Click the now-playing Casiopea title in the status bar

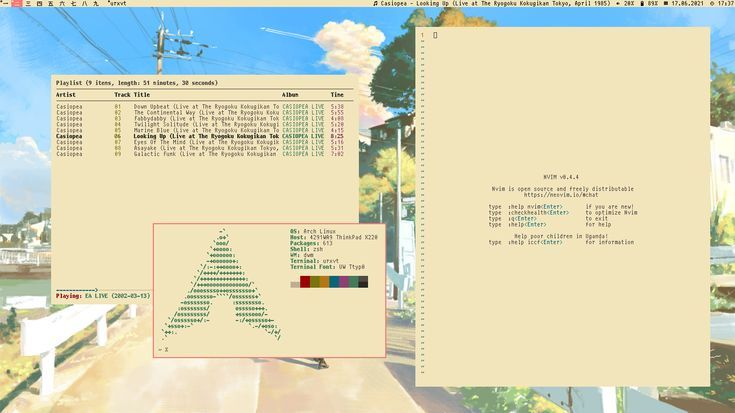(x=495, y=3)
